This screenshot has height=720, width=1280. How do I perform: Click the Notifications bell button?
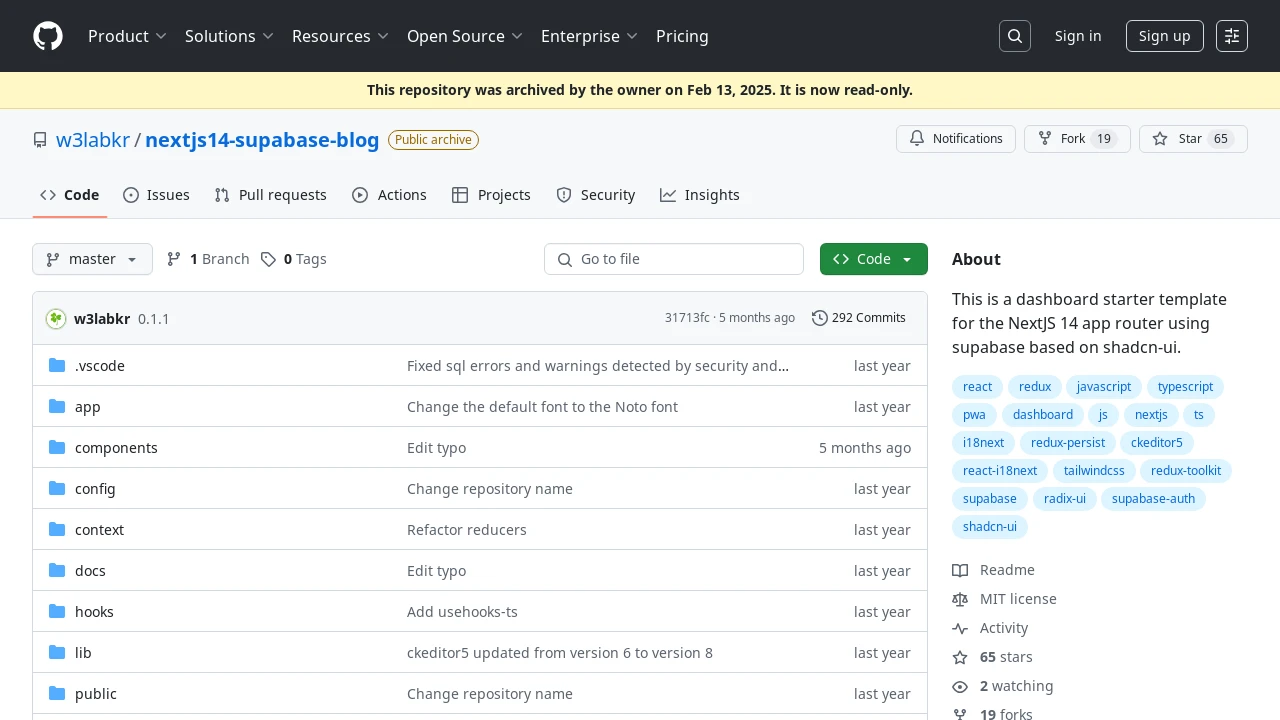pos(956,139)
